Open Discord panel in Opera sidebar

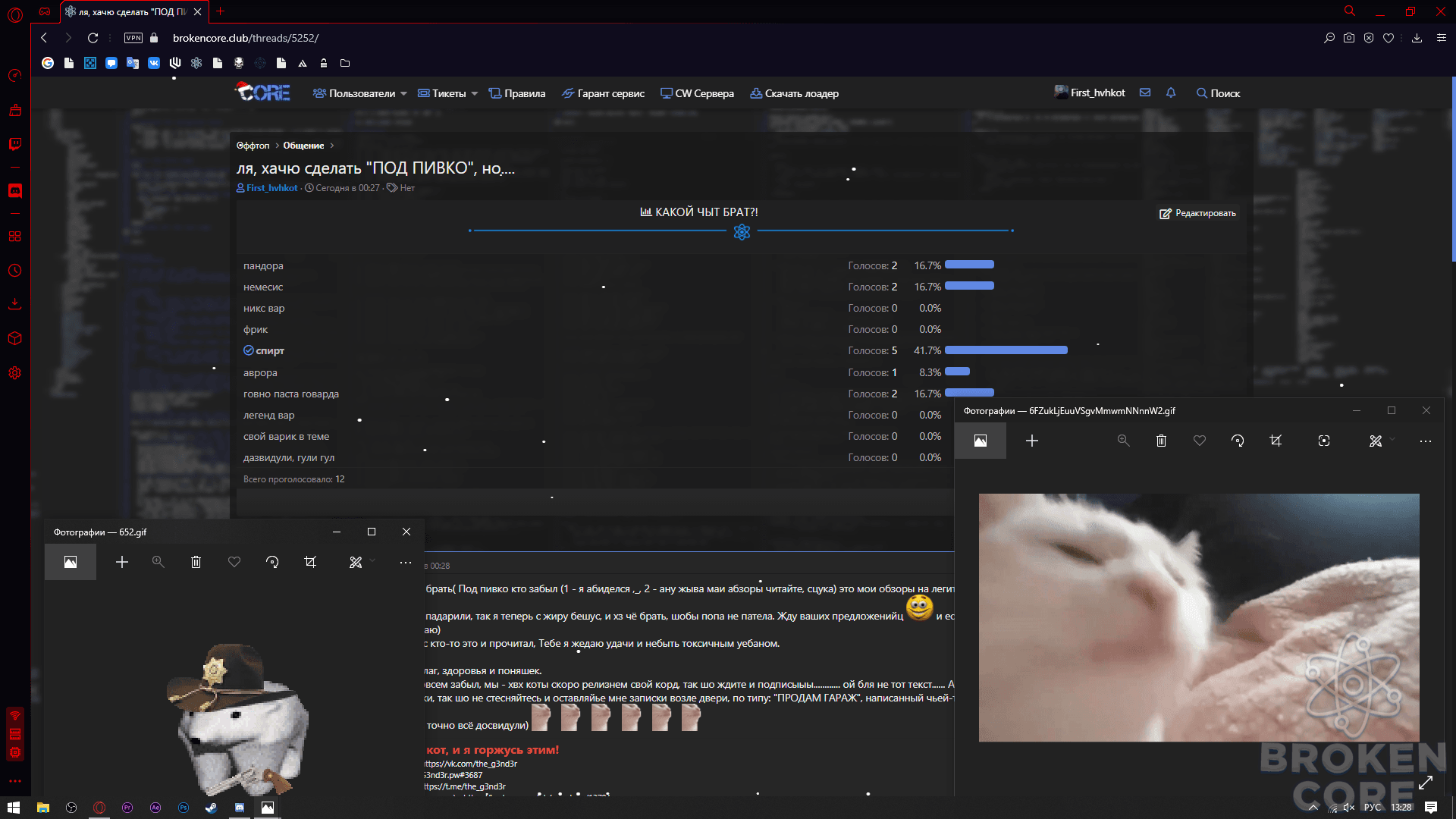point(14,190)
